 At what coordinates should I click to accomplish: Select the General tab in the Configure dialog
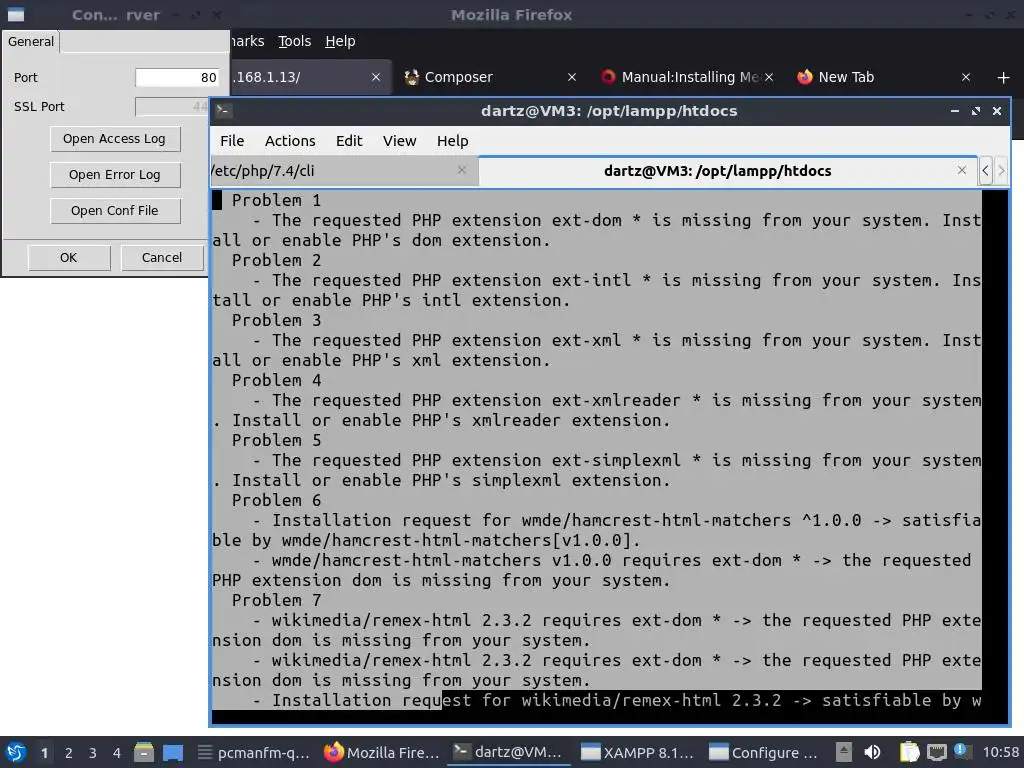coord(31,42)
